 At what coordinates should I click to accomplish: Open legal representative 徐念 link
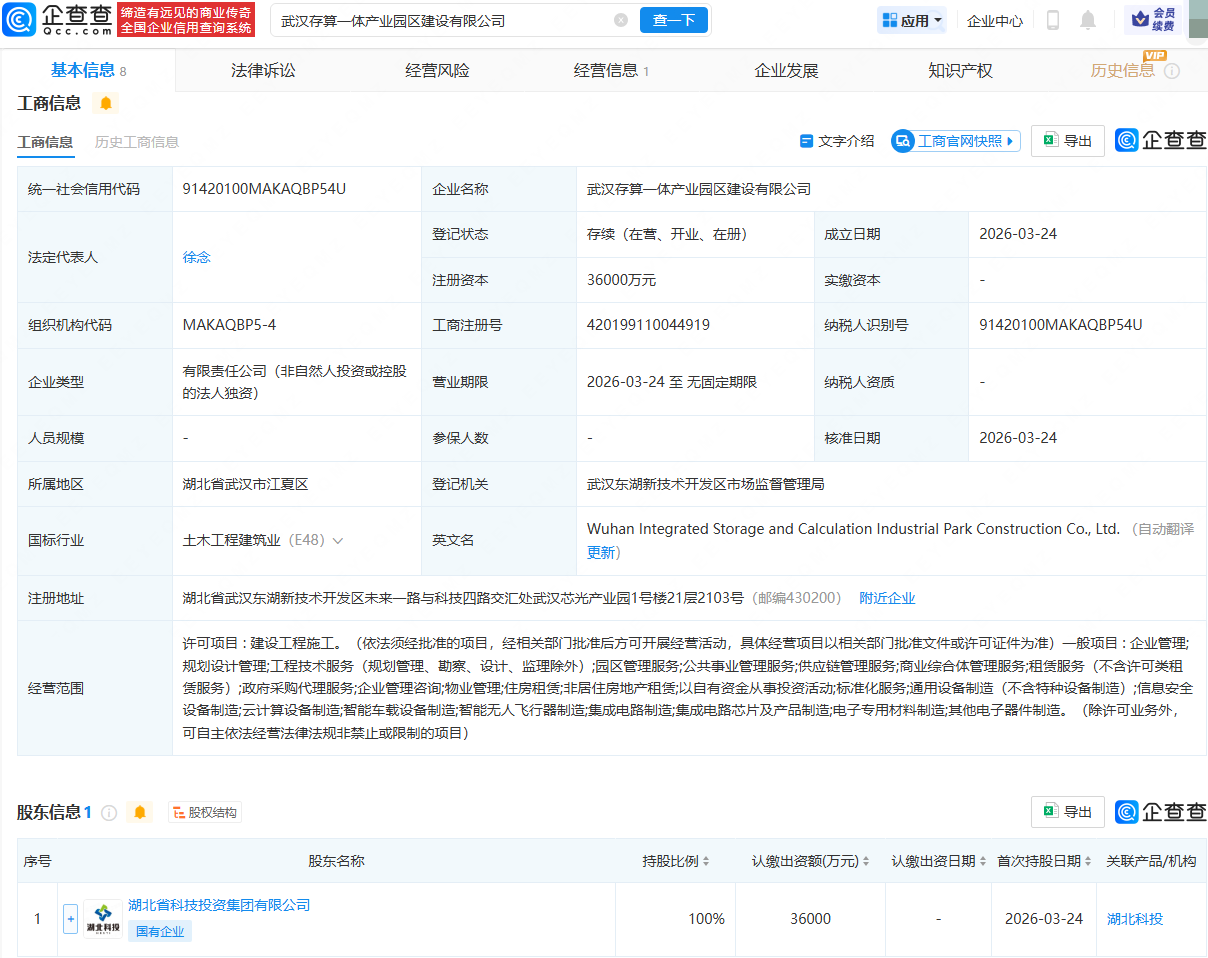coord(197,257)
